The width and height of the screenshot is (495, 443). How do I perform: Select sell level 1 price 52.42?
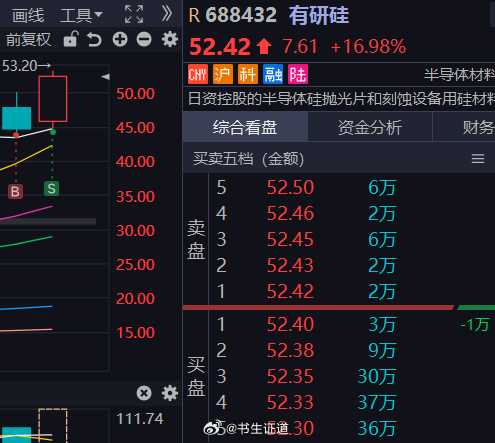290,291
